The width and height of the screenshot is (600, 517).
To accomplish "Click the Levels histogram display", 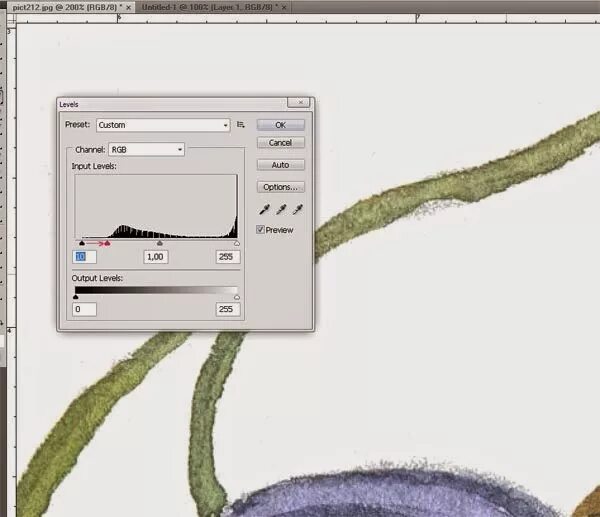I will [156, 207].
